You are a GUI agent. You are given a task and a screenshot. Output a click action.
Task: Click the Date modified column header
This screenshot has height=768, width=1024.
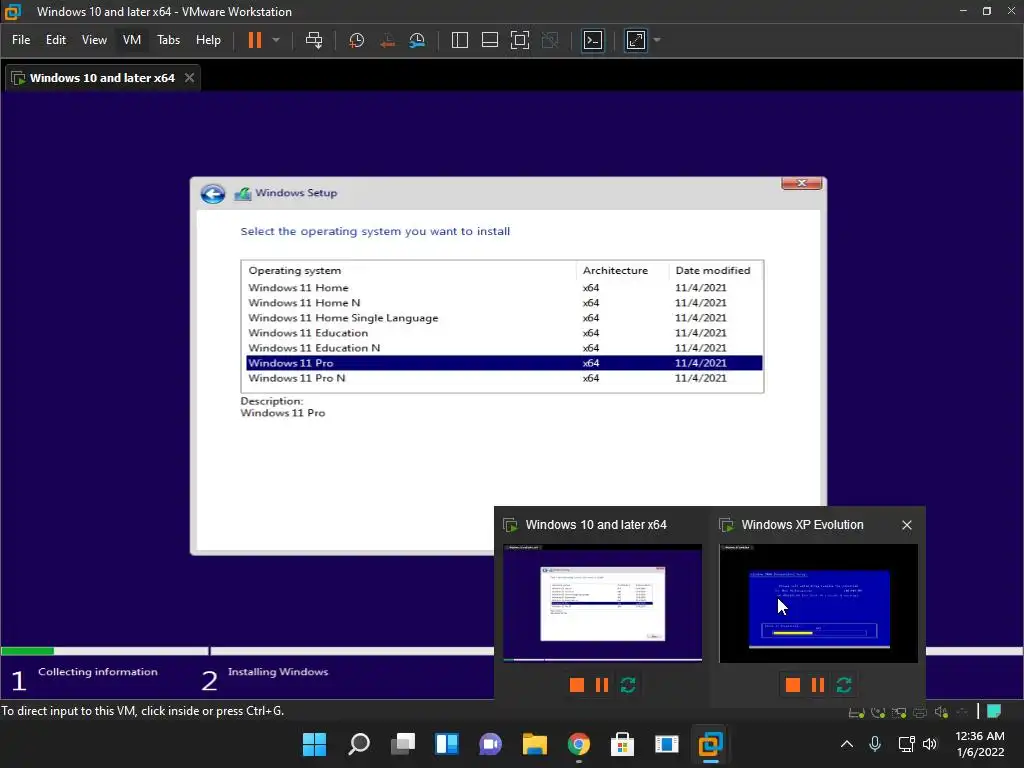[716, 270]
